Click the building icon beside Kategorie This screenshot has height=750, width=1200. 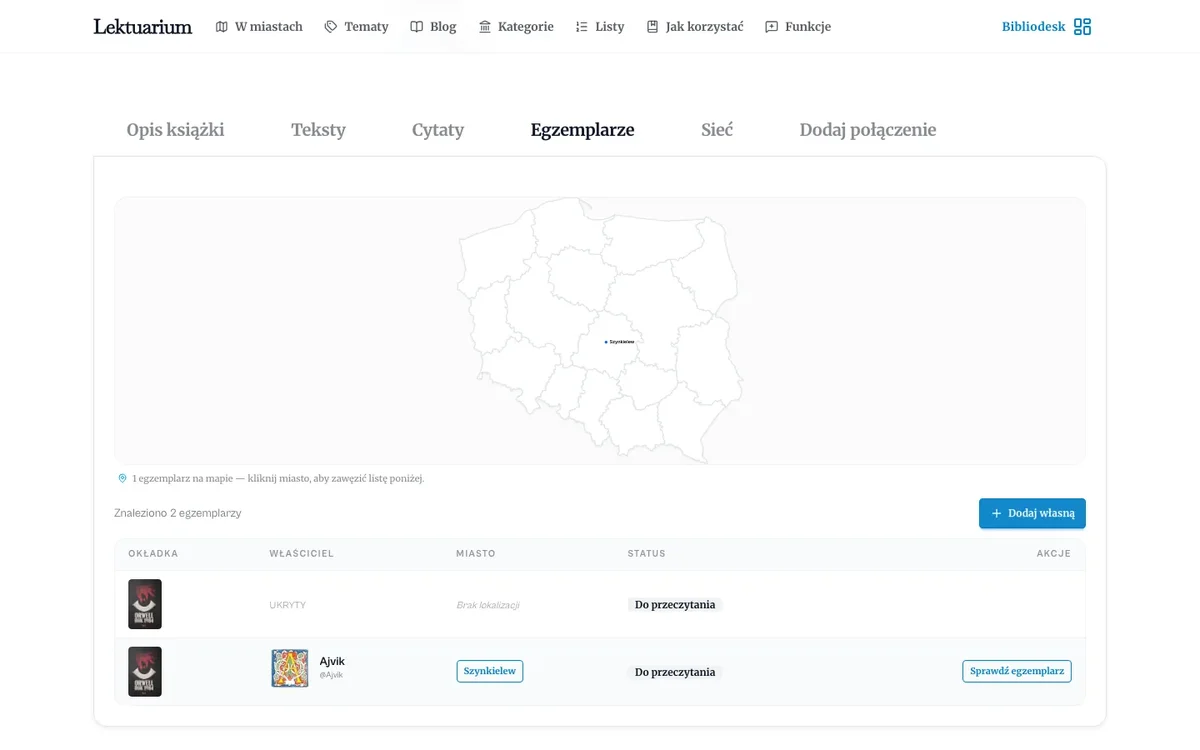485,27
